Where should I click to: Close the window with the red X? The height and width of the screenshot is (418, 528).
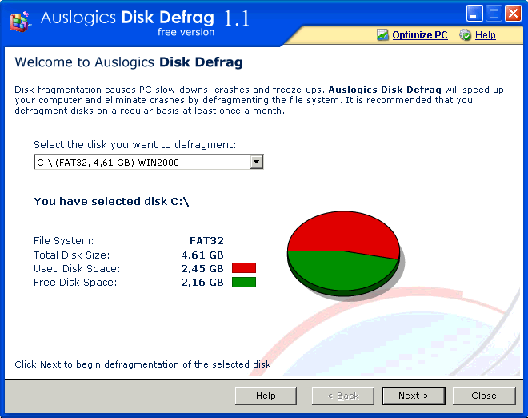pyautogui.click(x=513, y=14)
